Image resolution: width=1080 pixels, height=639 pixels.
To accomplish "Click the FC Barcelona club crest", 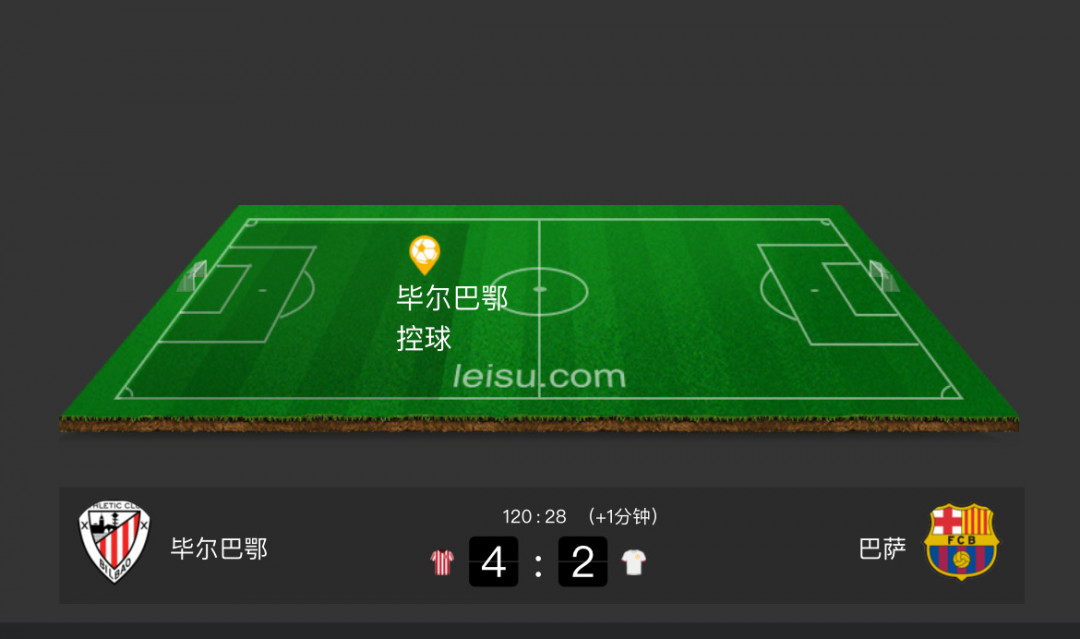I will [962, 542].
